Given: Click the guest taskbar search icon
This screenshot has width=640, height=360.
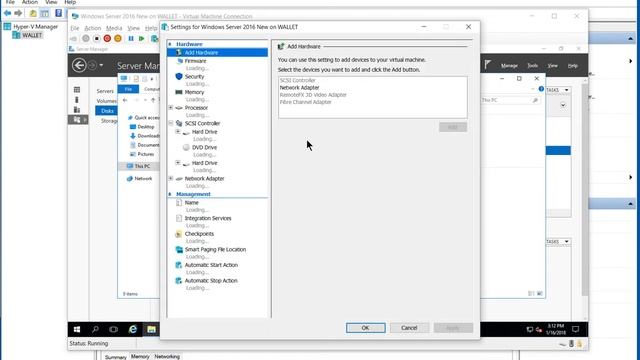Looking at the screenshot, I should pyautogui.click(x=95, y=329).
